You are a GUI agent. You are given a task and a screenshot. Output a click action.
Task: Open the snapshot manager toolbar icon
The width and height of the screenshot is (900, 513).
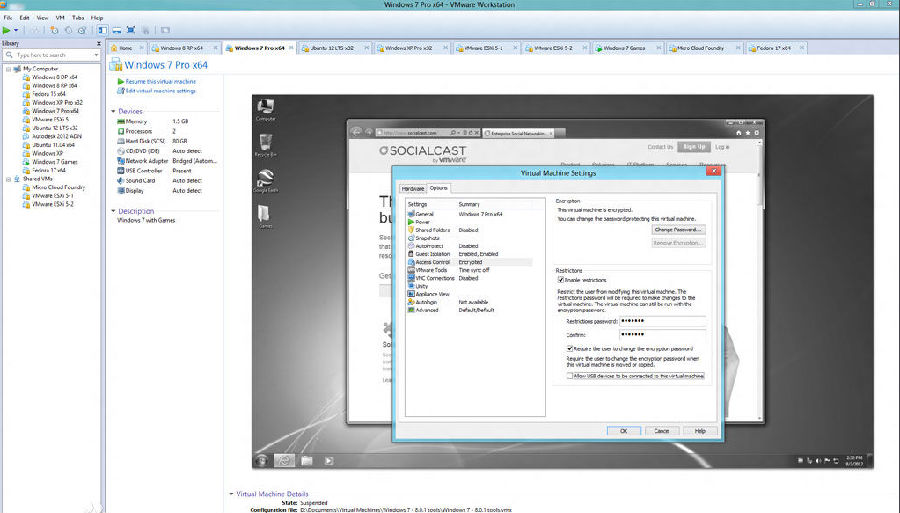tap(82, 30)
